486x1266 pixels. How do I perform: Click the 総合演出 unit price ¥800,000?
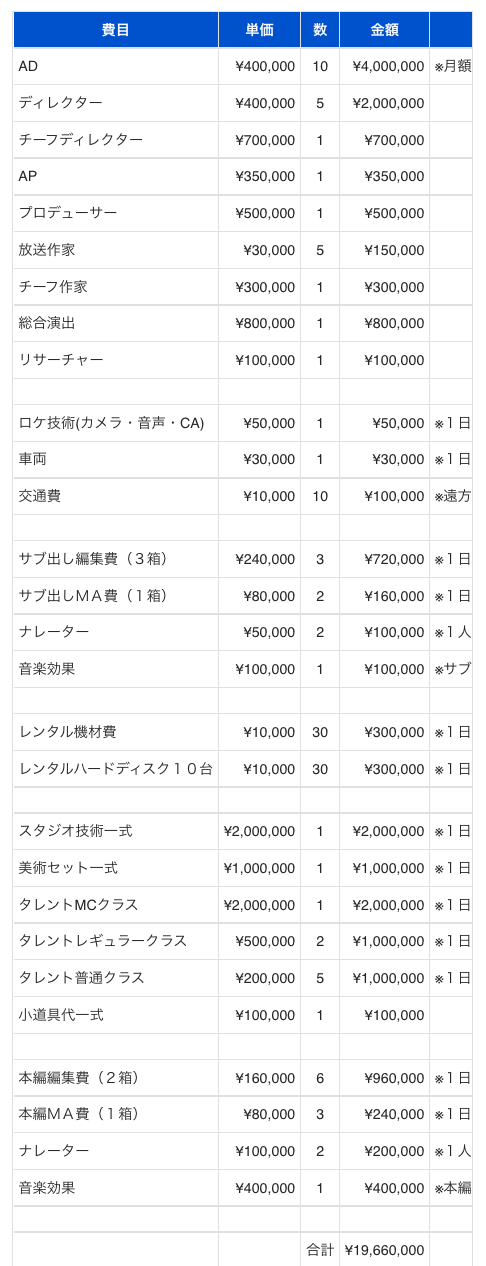(x=260, y=323)
